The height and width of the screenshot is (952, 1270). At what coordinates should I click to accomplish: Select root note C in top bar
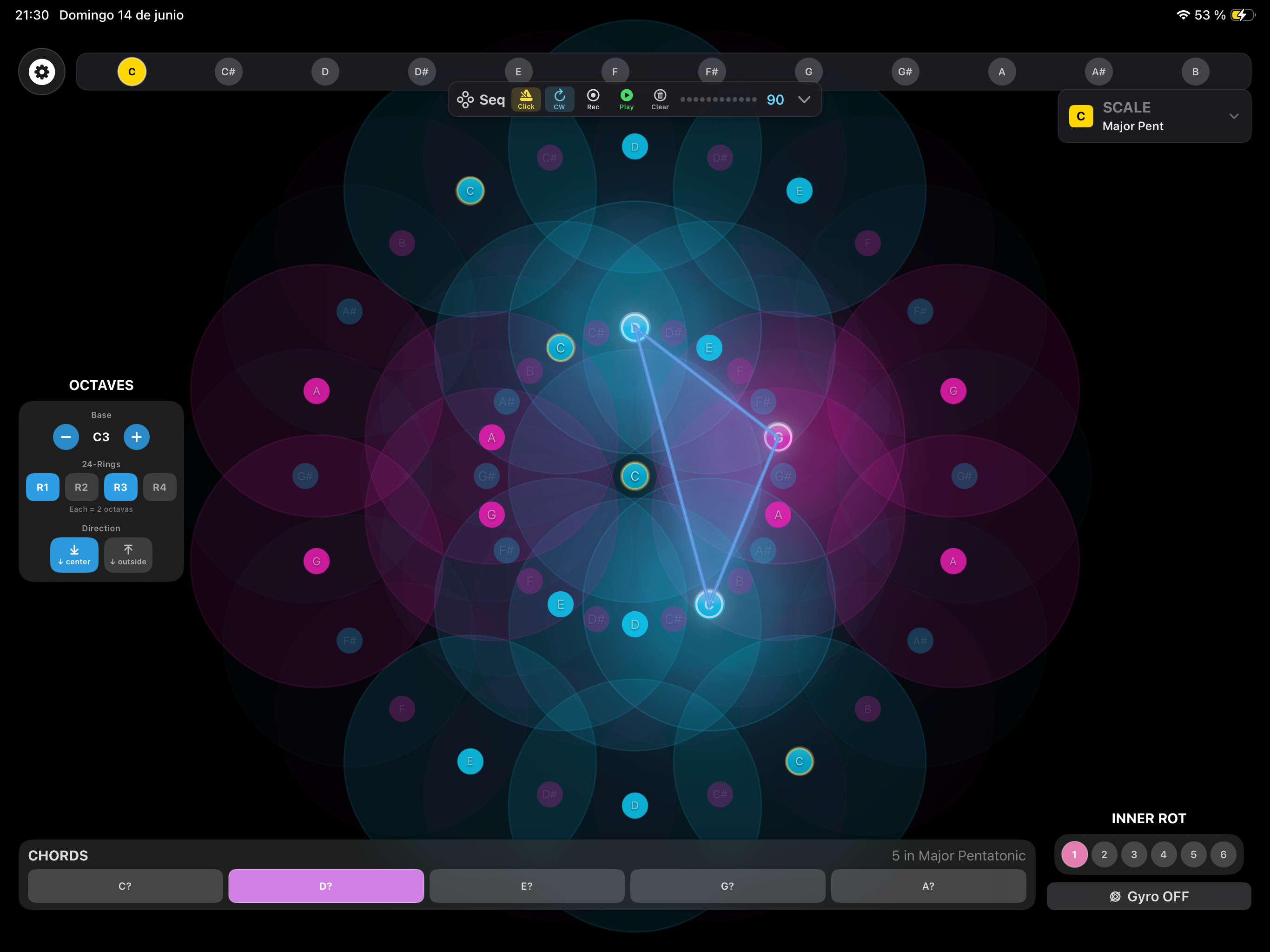tap(132, 72)
